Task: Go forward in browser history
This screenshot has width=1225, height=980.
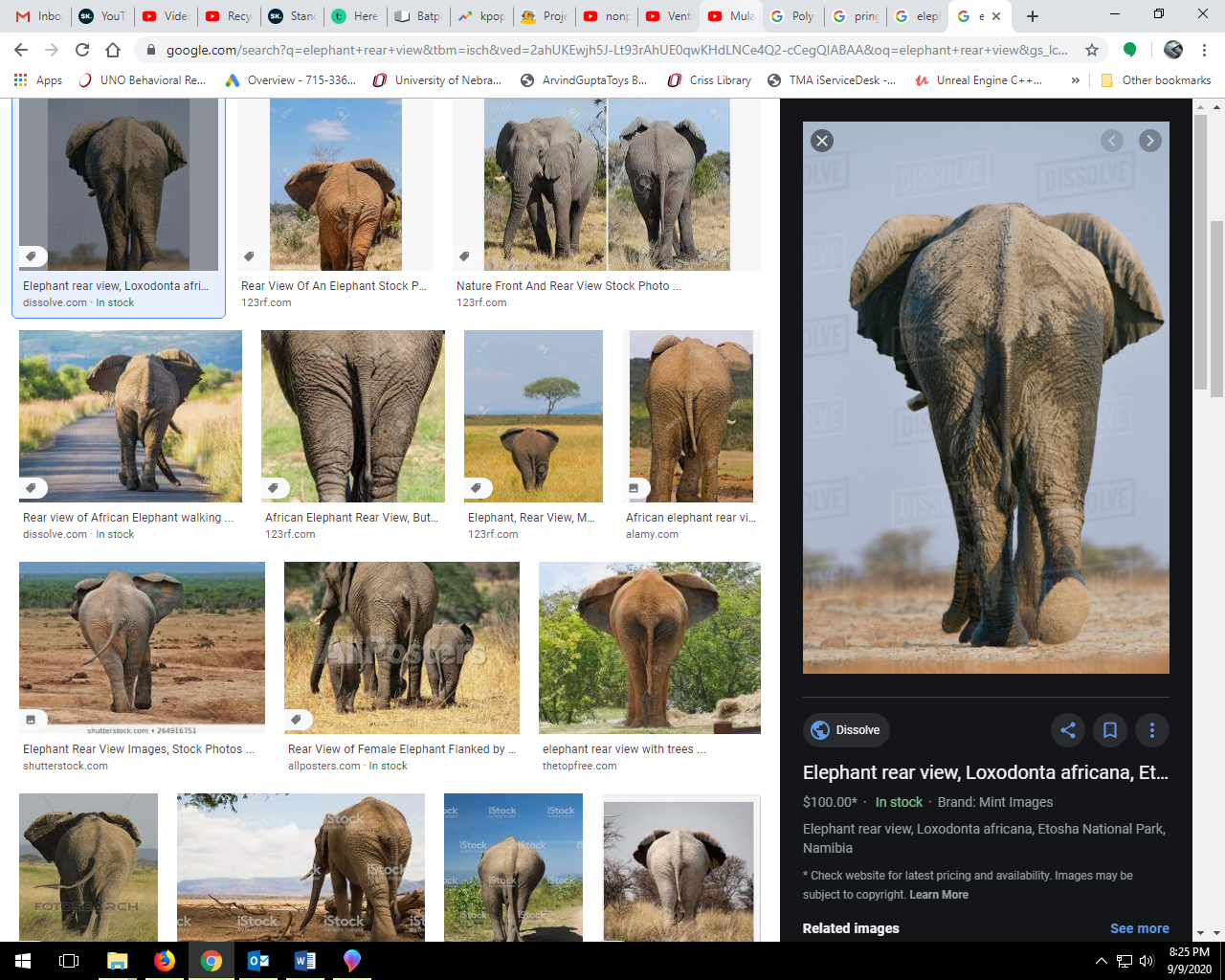Action: click(52, 50)
